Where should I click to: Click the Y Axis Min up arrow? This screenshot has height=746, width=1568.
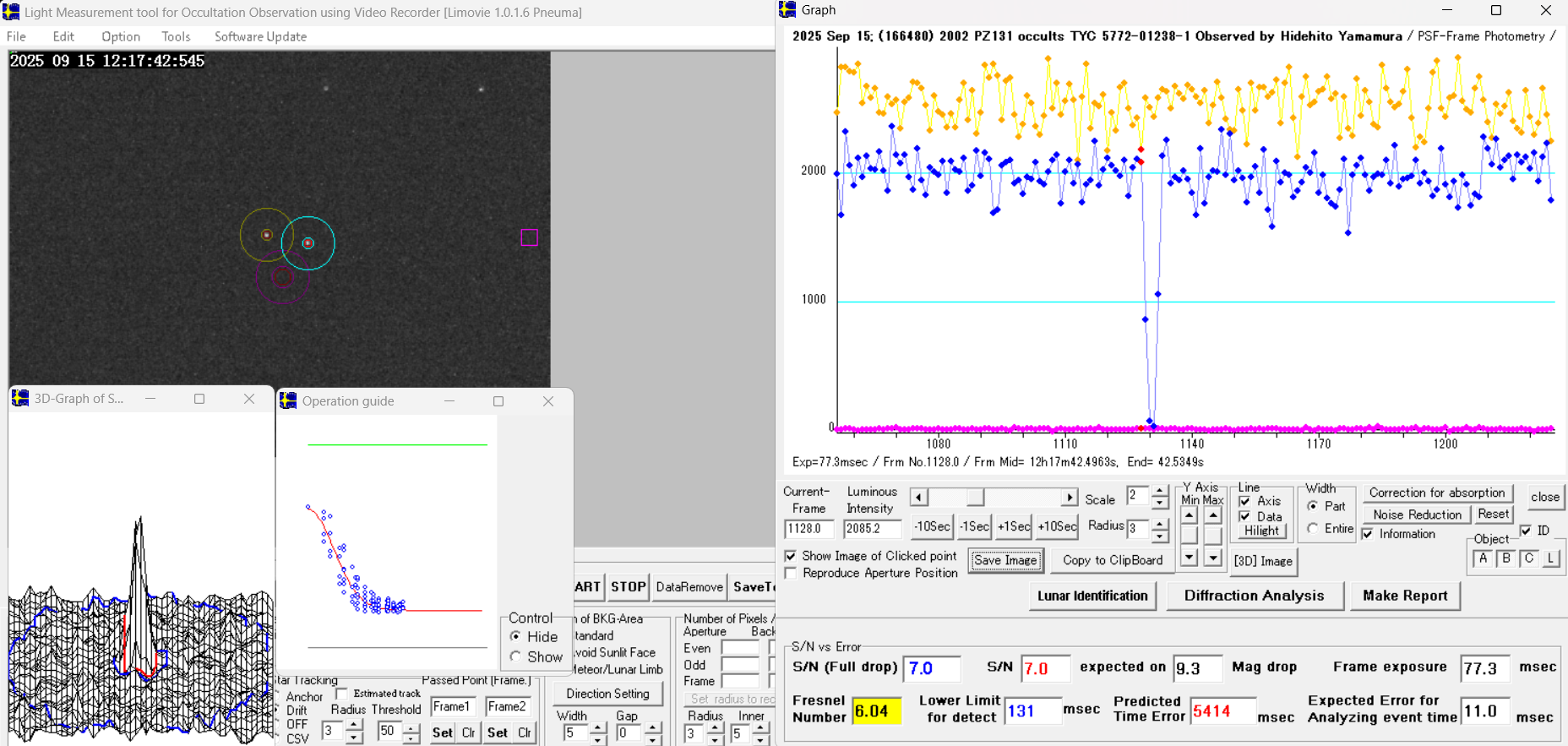[x=1190, y=515]
